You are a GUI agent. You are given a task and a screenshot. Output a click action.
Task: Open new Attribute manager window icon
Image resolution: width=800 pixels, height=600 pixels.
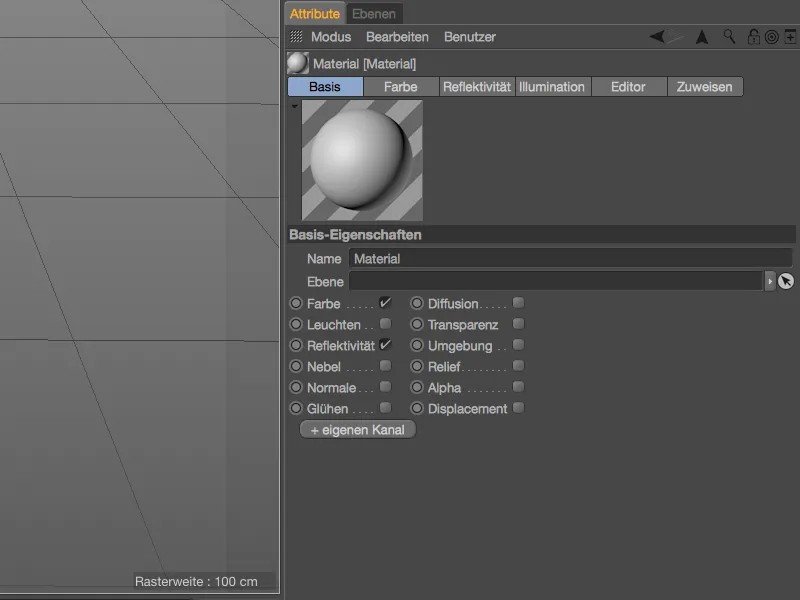(790, 37)
